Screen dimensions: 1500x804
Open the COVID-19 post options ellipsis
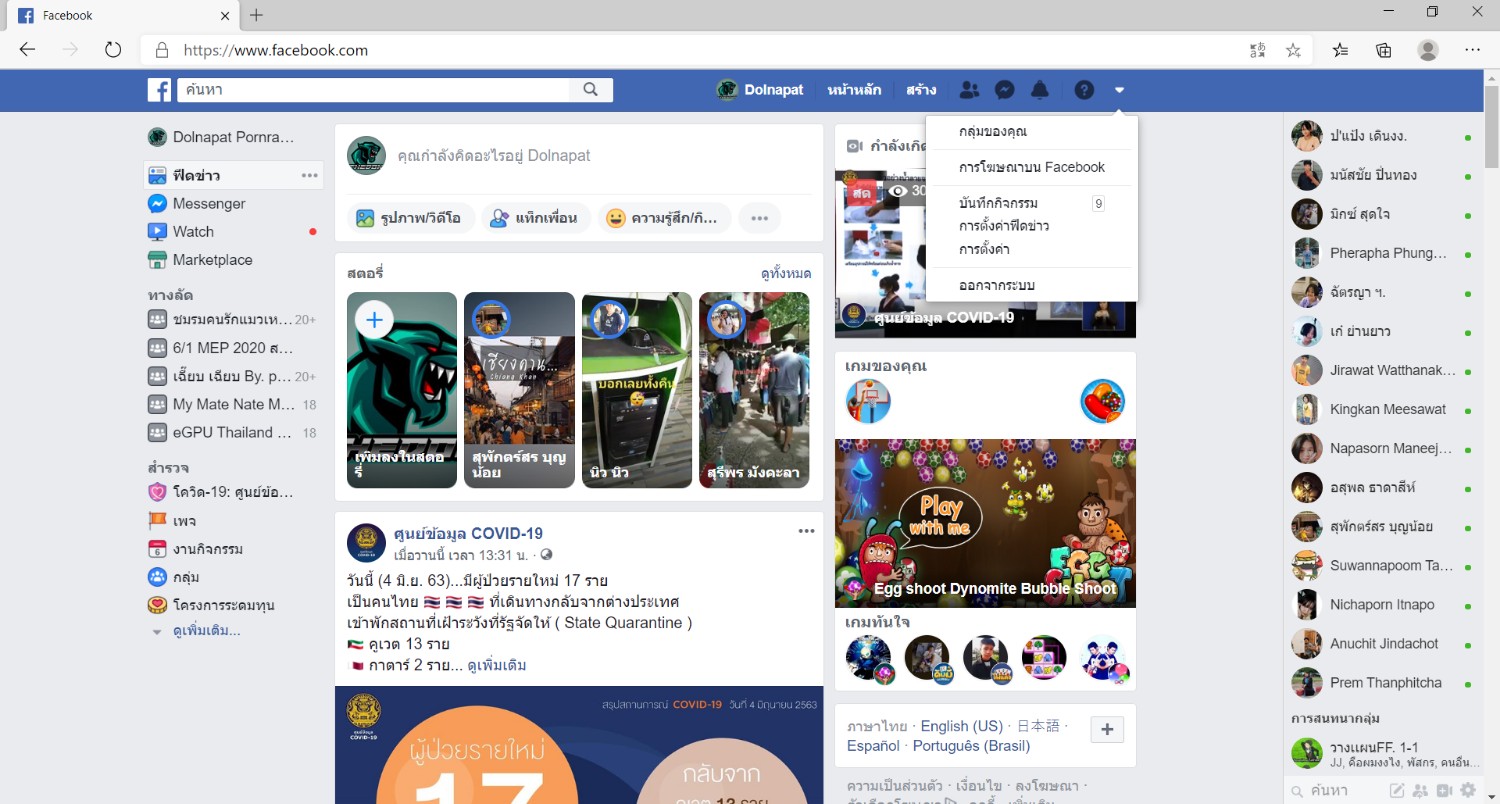click(806, 531)
